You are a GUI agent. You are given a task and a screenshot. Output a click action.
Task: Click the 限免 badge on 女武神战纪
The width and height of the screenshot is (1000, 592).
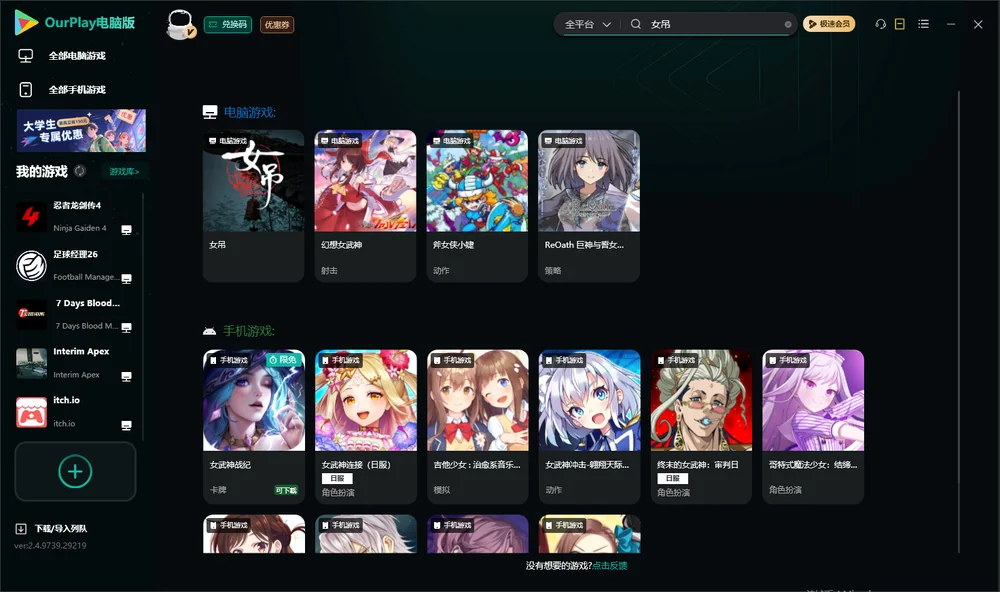tap(284, 360)
